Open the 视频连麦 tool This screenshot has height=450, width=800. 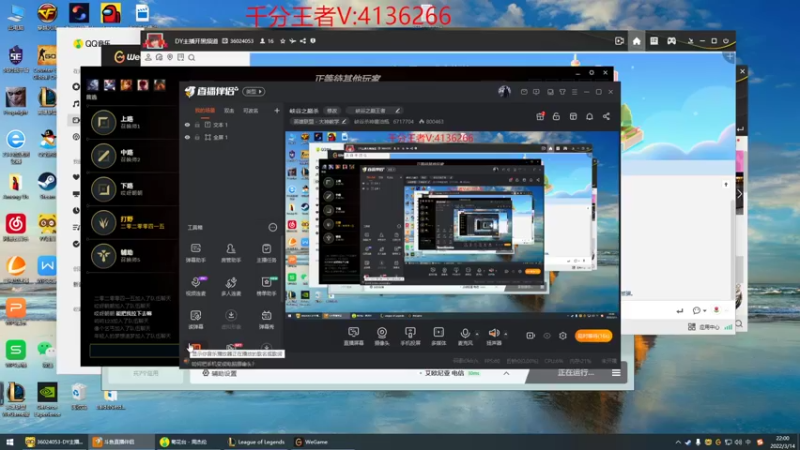point(196,286)
